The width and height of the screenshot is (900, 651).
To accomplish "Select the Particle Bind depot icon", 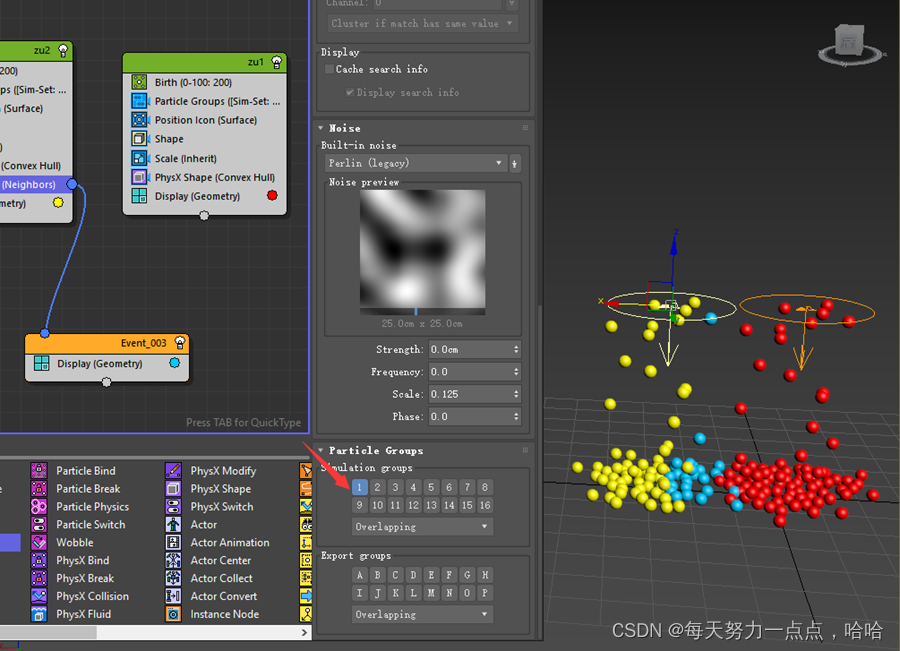I will point(39,471).
